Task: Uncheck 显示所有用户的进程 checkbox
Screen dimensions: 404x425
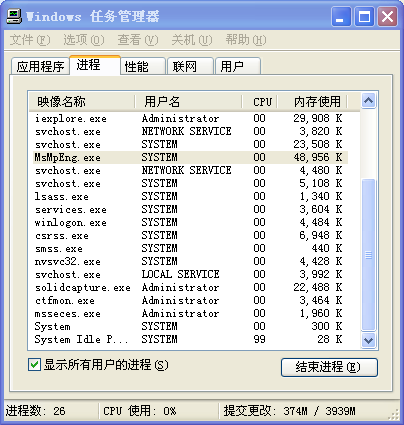Action: point(34,365)
